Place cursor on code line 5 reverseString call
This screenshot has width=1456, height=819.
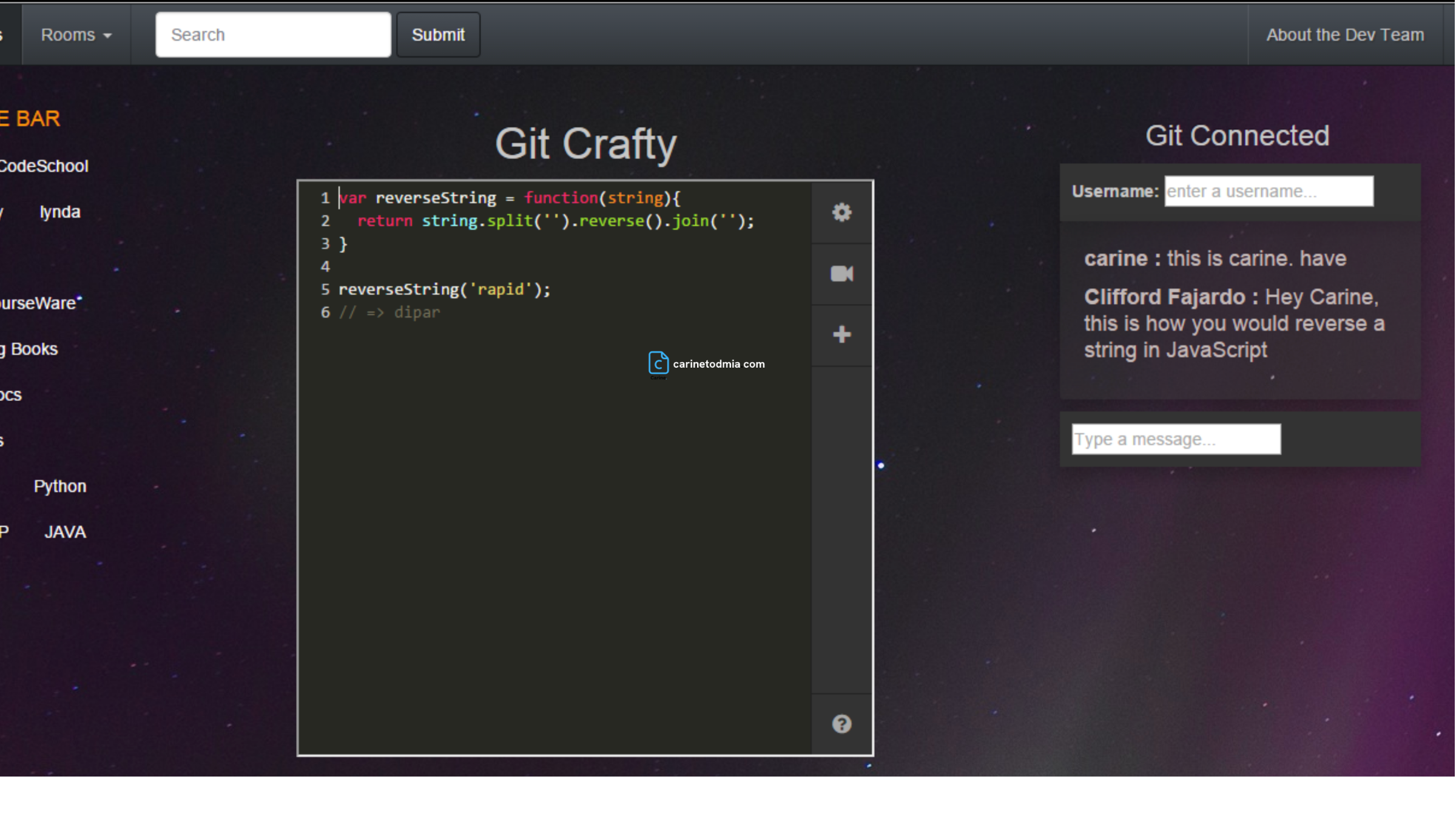point(445,289)
